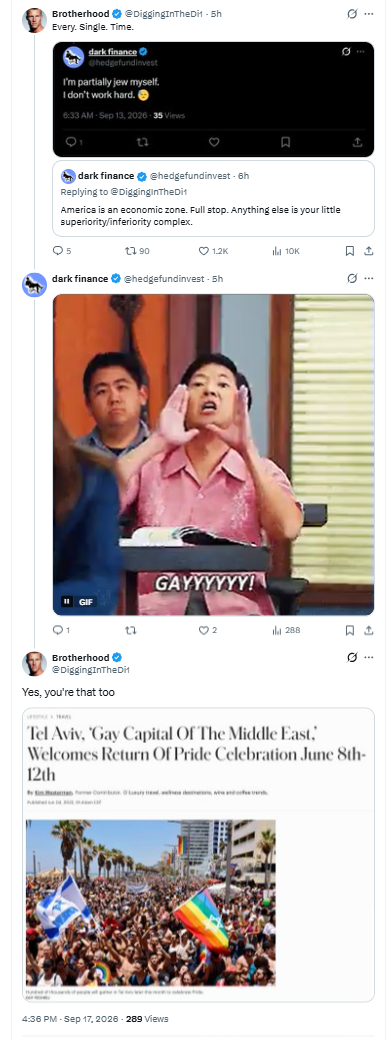Like the dark finance GIF reply
Image resolution: width=391 pixels, height=1040 pixels.
click(x=208, y=630)
